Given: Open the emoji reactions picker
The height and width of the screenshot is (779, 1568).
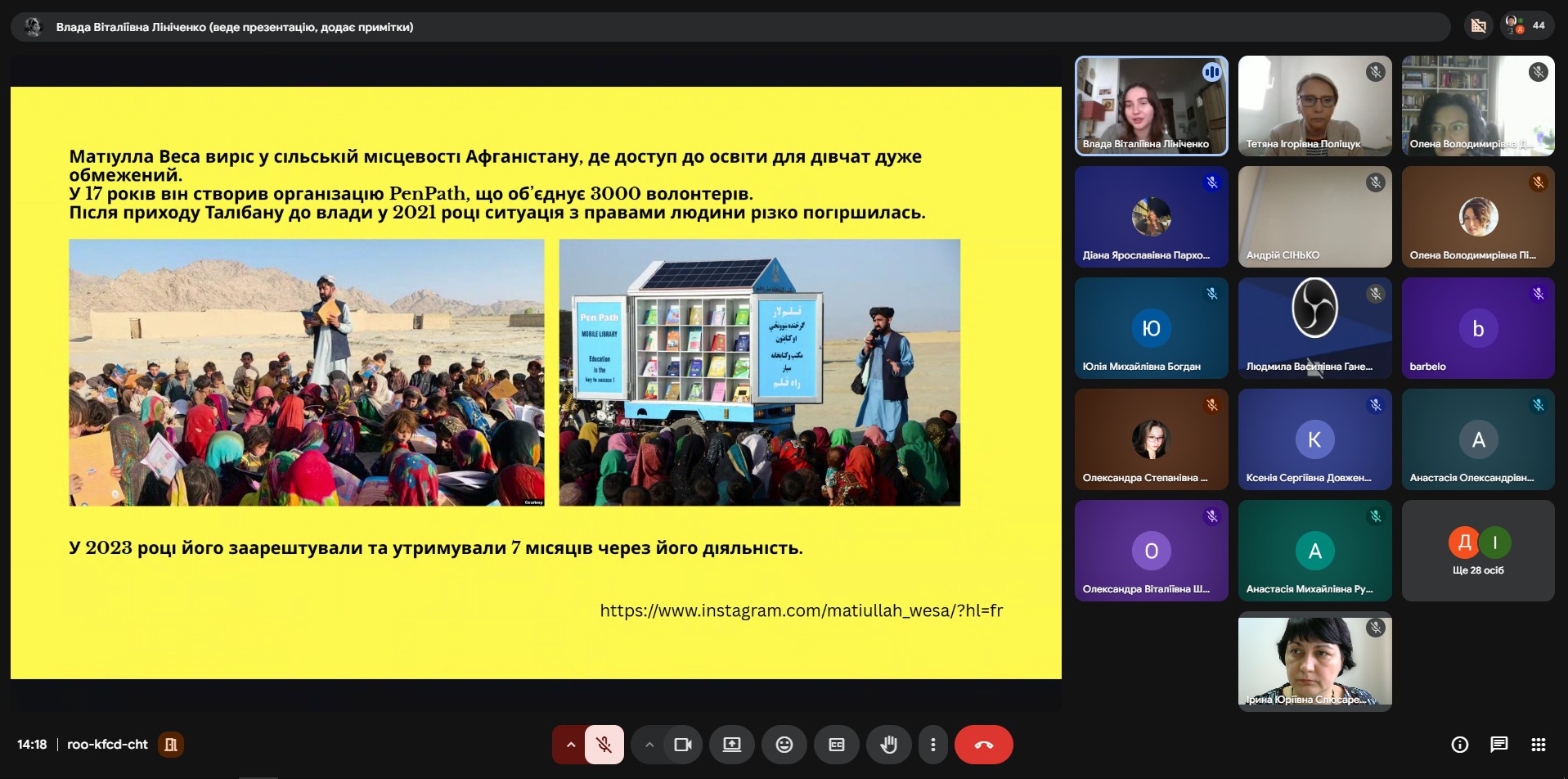Looking at the screenshot, I should tap(784, 745).
